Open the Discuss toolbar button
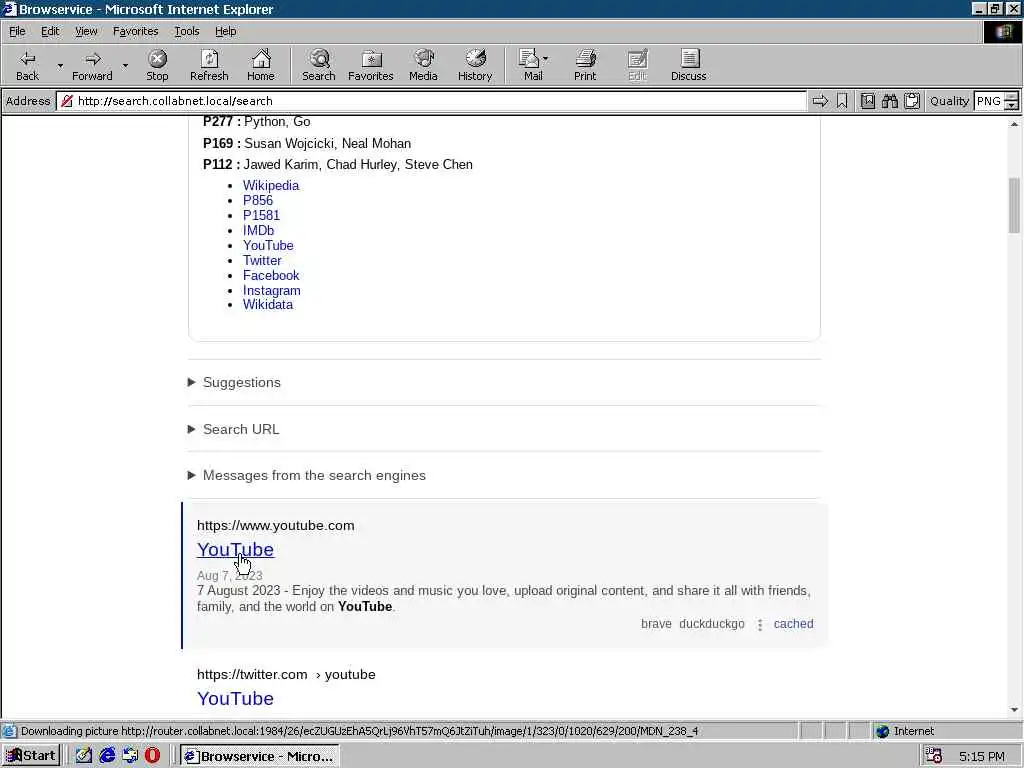The image size is (1024, 768). point(688,65)
